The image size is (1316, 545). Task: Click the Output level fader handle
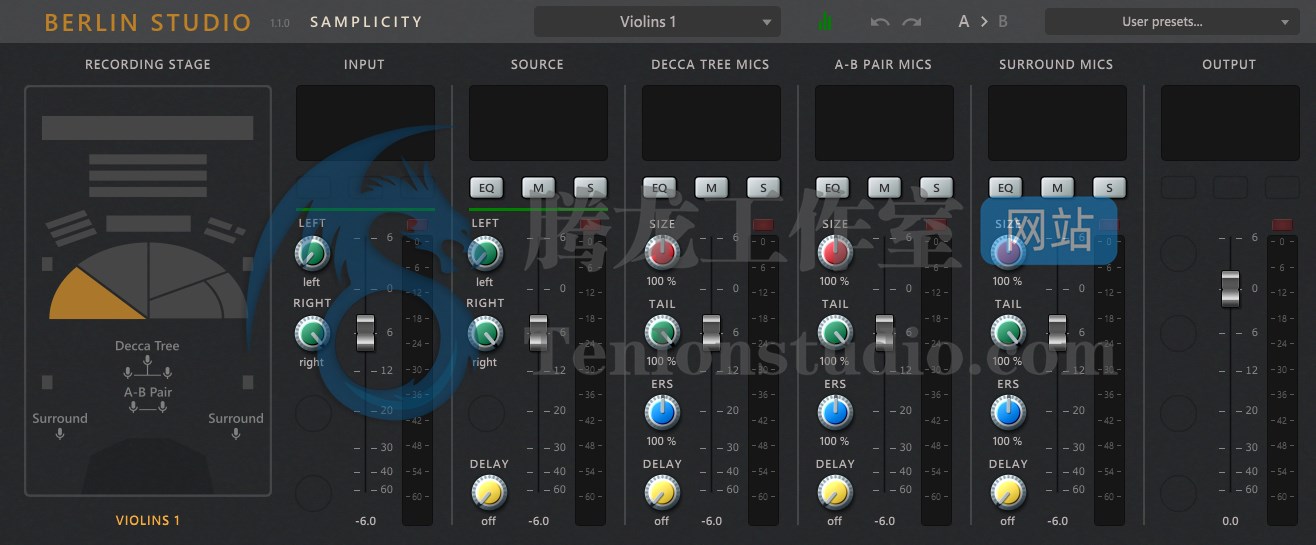click(1231, 288)
